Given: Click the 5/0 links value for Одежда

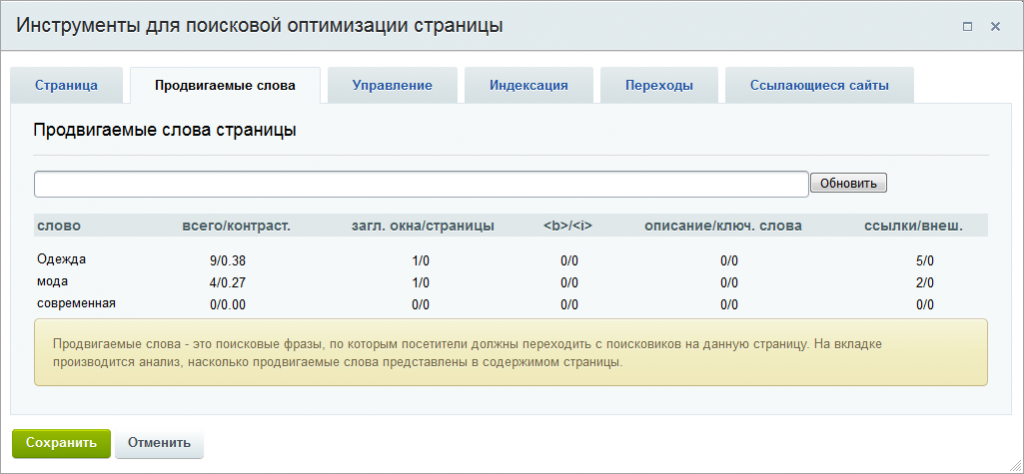Looking at the screenshot, I should (x=925, y=261).
